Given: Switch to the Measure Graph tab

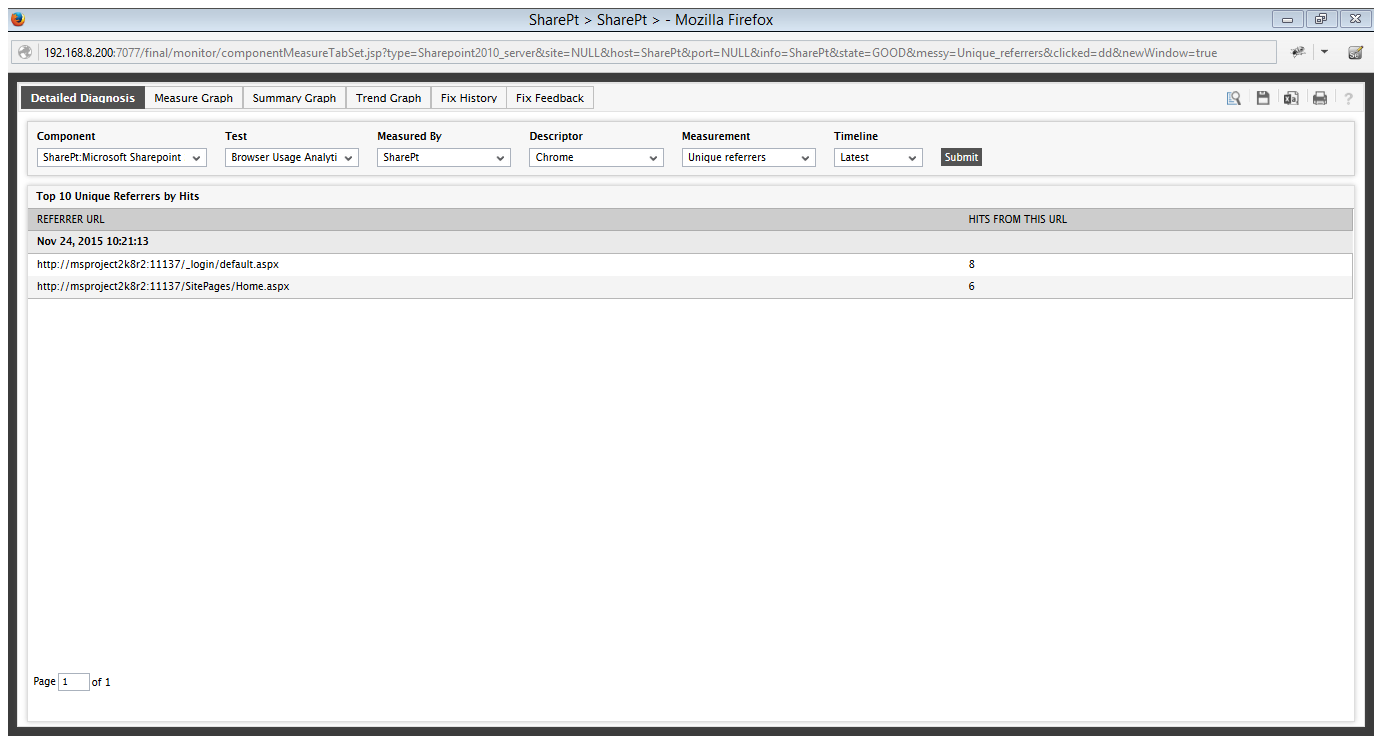Looking at the screenshot, I should [x=194, y=98].
